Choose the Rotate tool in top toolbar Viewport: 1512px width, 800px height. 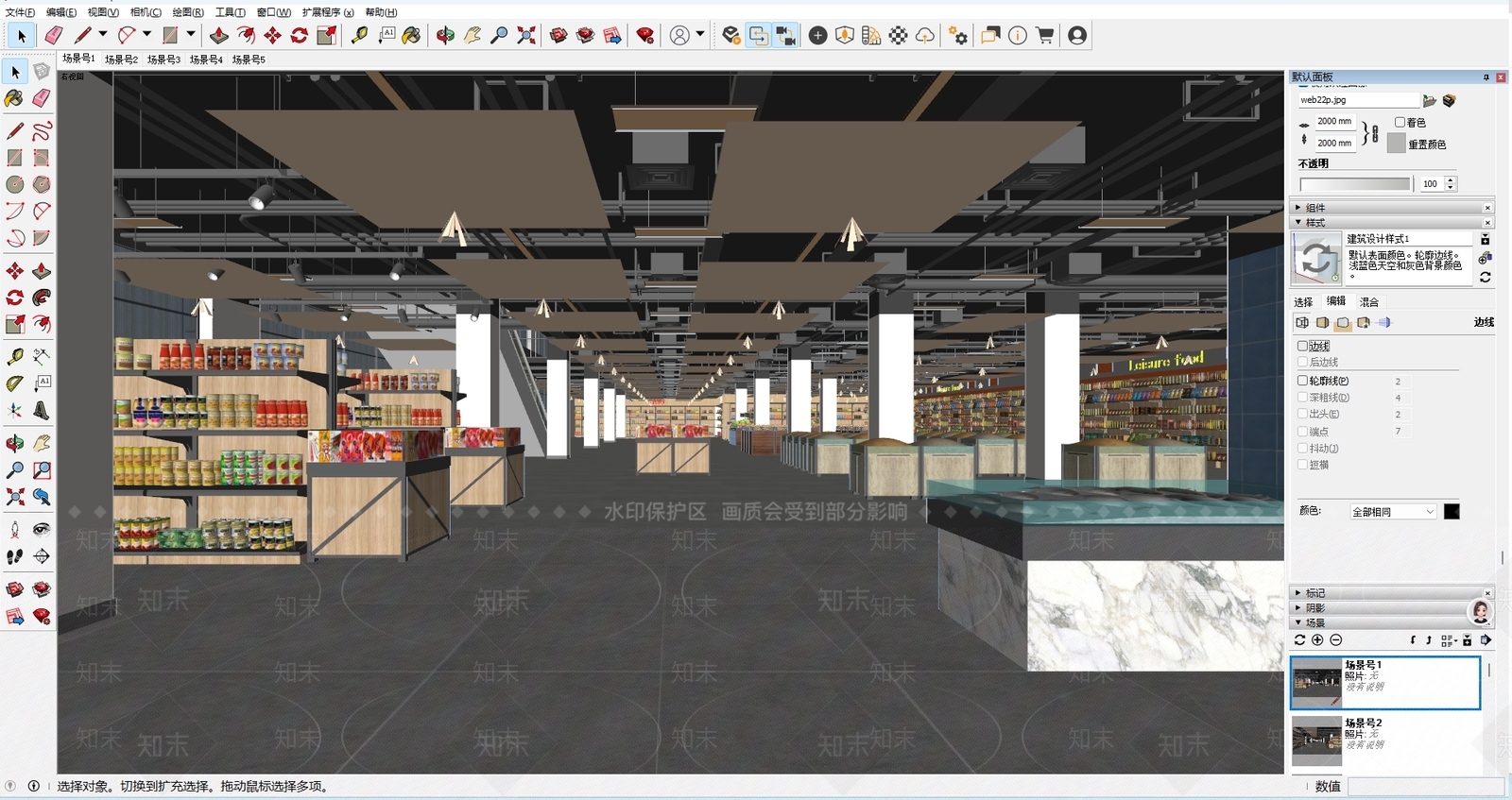tap(300, 35)
